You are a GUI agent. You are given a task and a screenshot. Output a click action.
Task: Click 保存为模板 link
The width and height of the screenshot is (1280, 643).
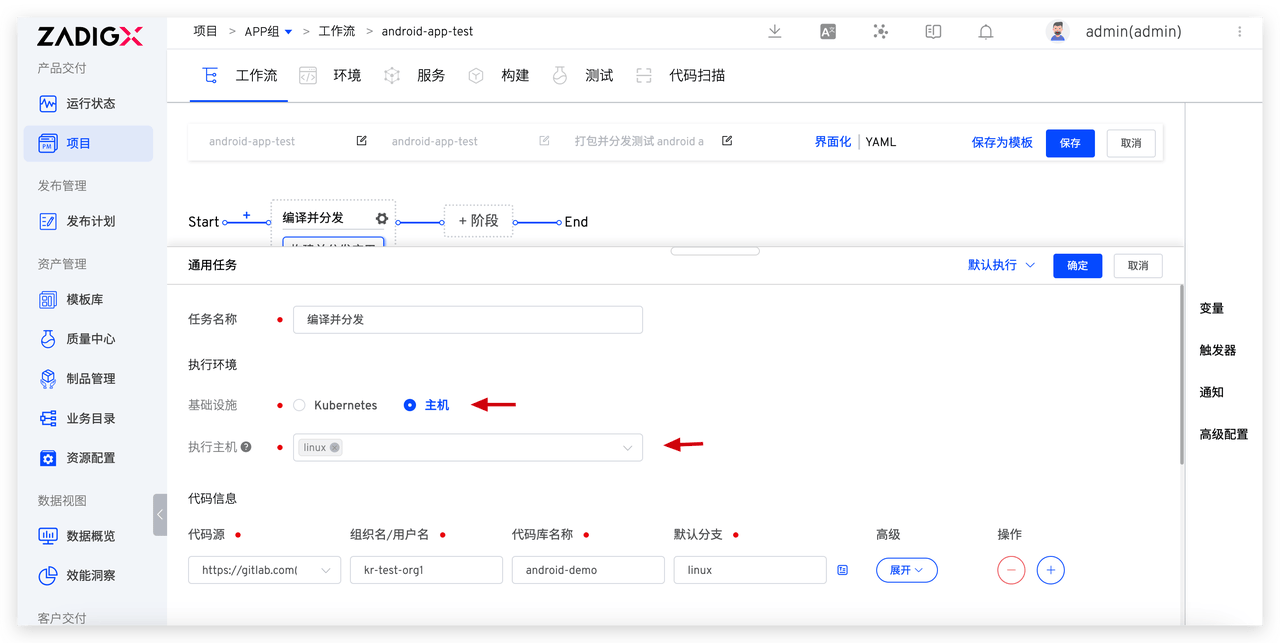pos(1002,142)
